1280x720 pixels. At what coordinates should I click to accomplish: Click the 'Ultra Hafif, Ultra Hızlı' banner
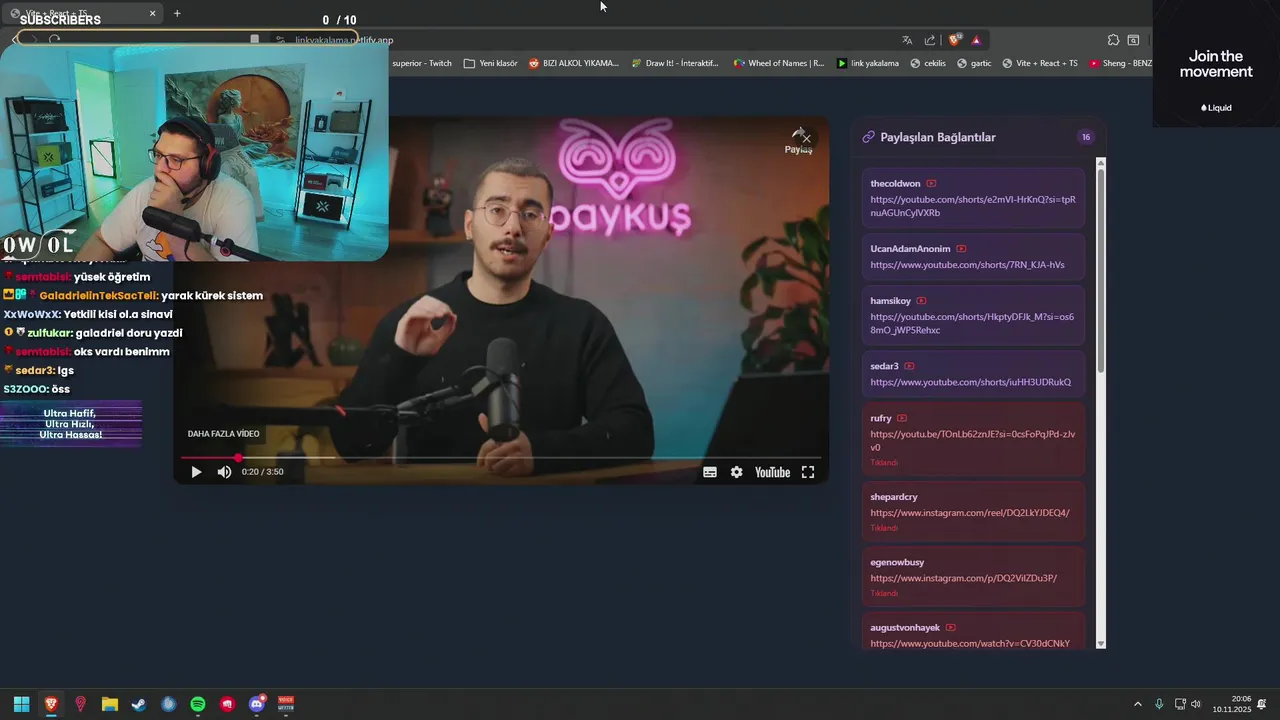tap(71, 424)
